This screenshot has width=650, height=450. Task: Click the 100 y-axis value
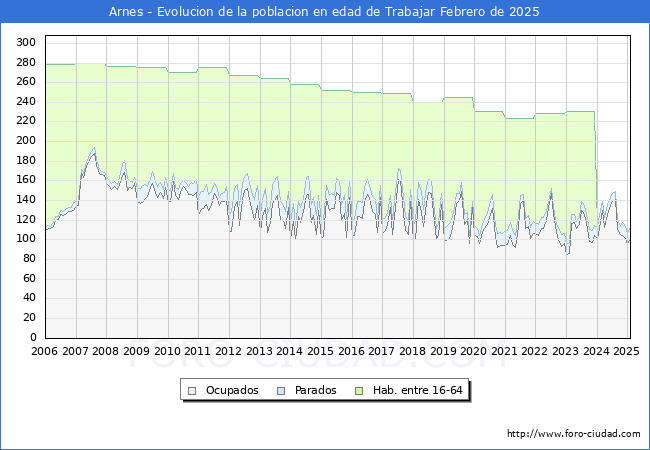point(26,239)
